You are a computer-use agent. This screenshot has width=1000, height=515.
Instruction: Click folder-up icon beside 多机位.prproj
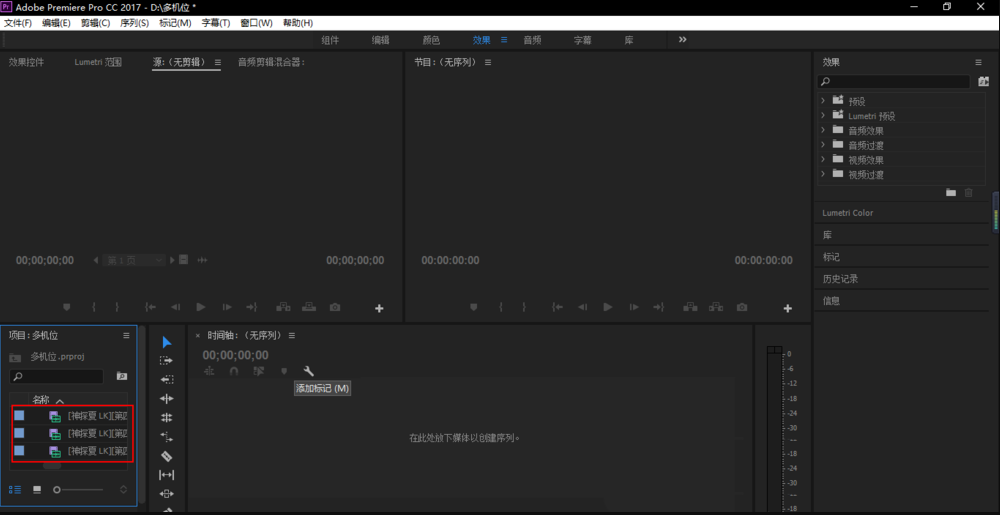coord(15,358)
